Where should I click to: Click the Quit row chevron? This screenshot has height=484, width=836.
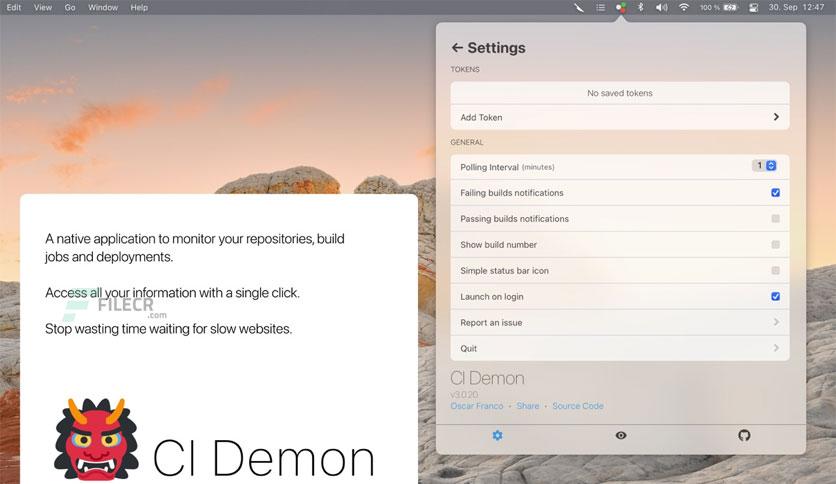pyautogui.click(x=776, y=348)
